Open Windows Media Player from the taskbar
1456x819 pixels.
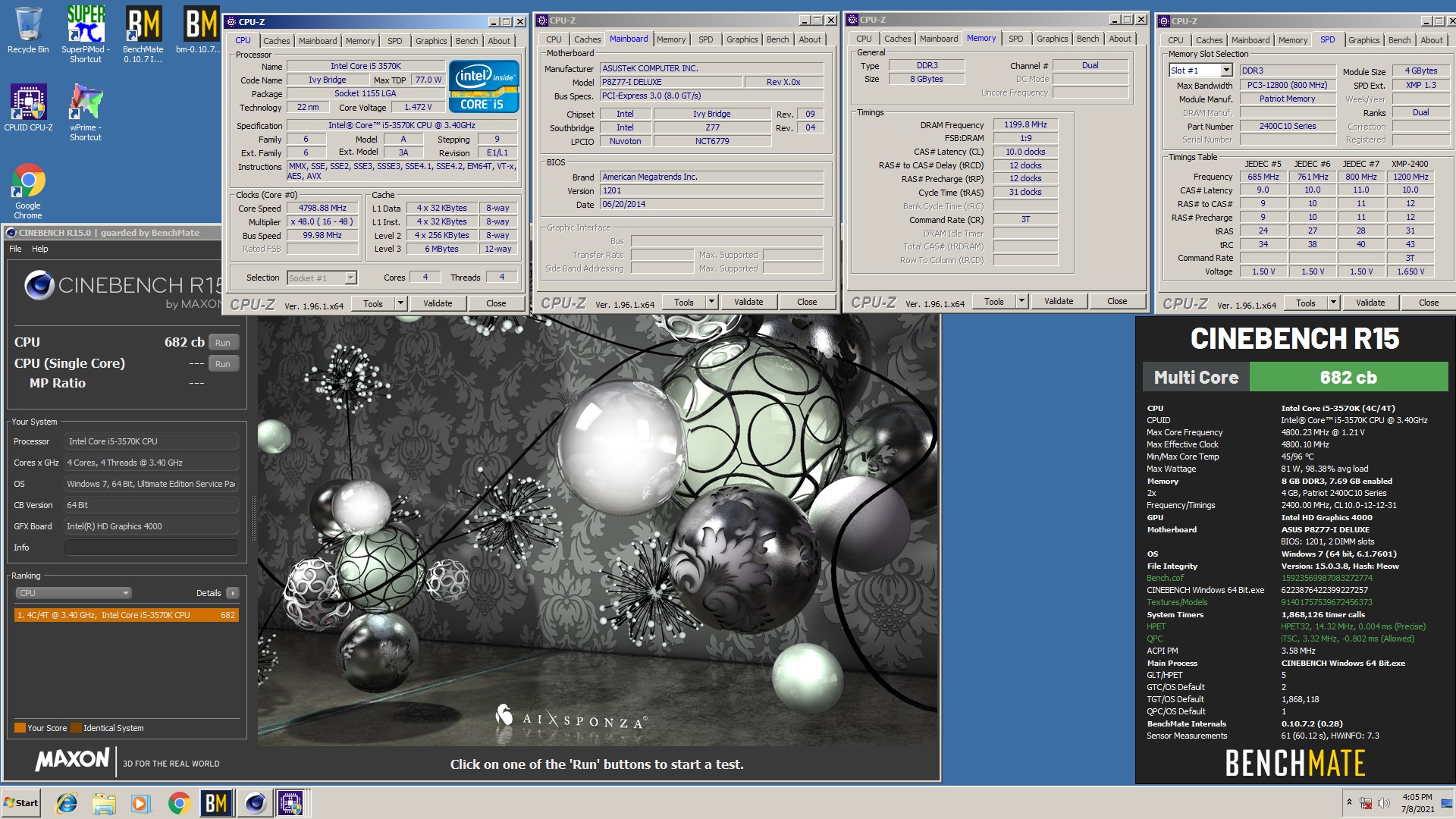coord(141,803)
